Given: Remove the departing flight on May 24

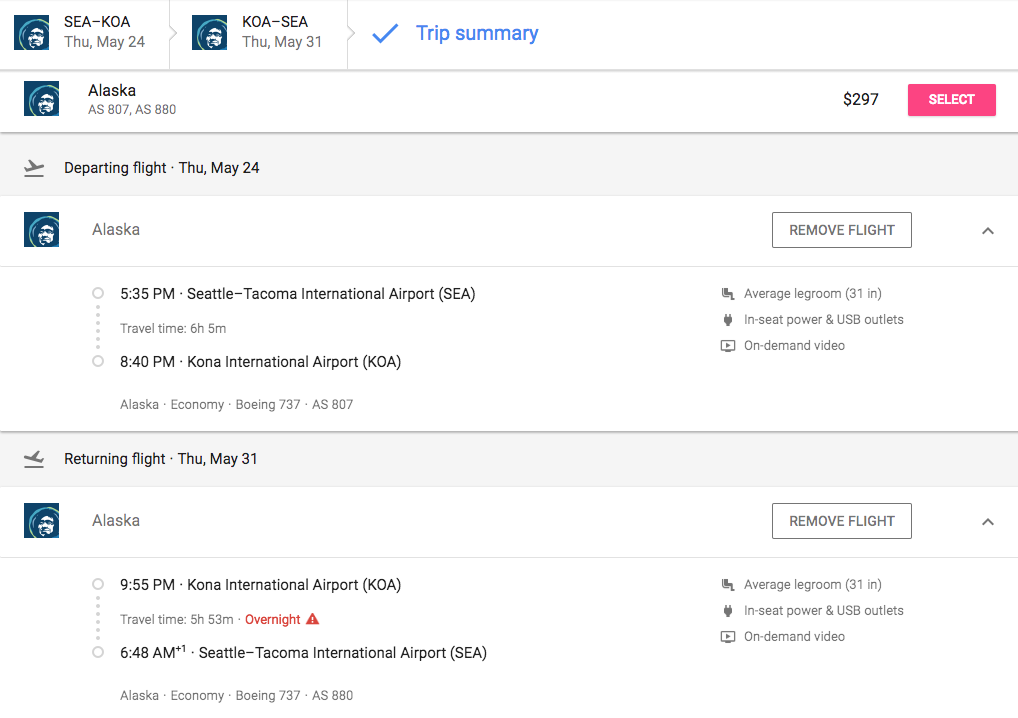Looking at the screenshot, I should click(x=841, y=230).
